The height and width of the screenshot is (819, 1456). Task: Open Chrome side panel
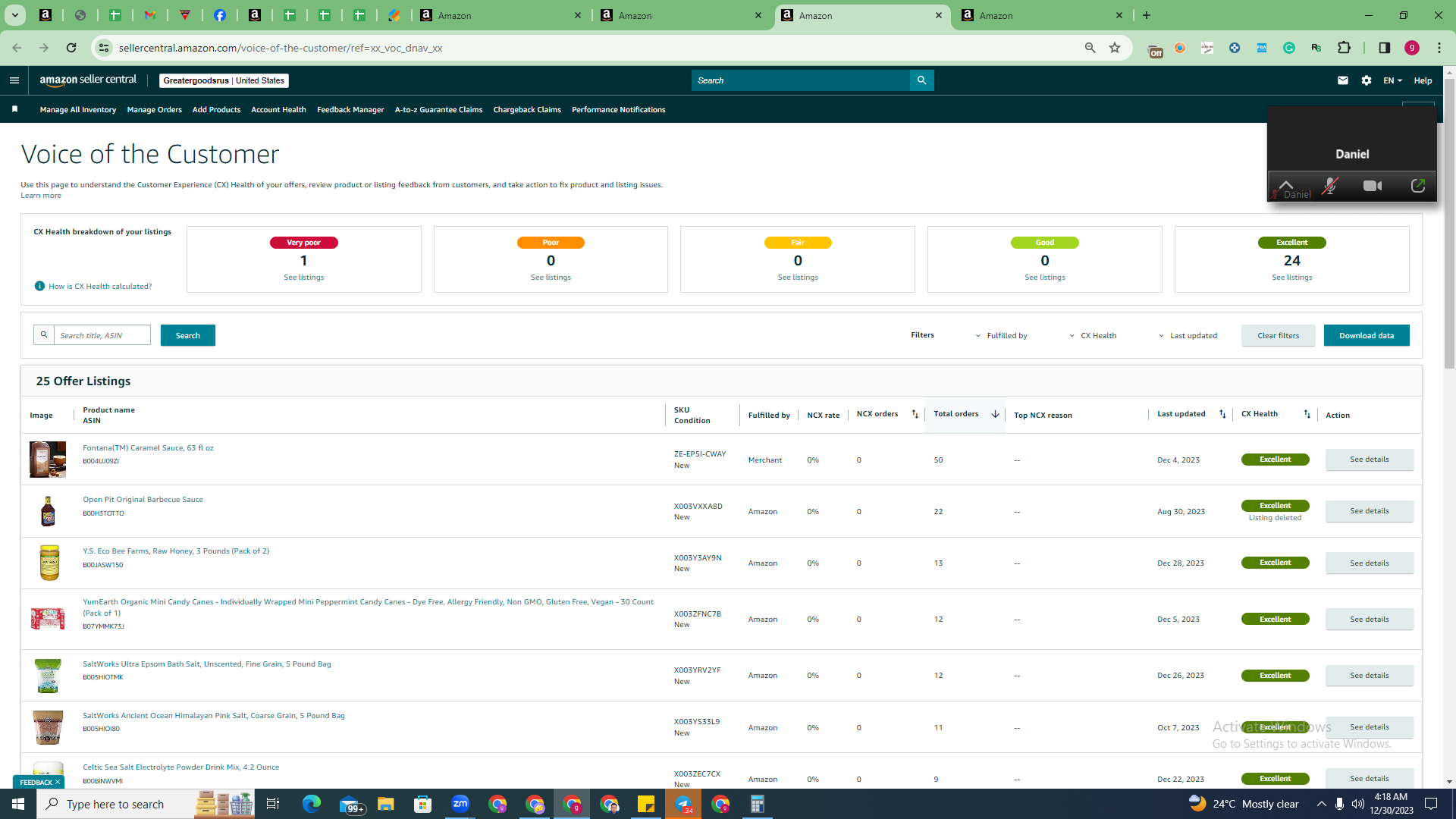tap(1385, 48)
